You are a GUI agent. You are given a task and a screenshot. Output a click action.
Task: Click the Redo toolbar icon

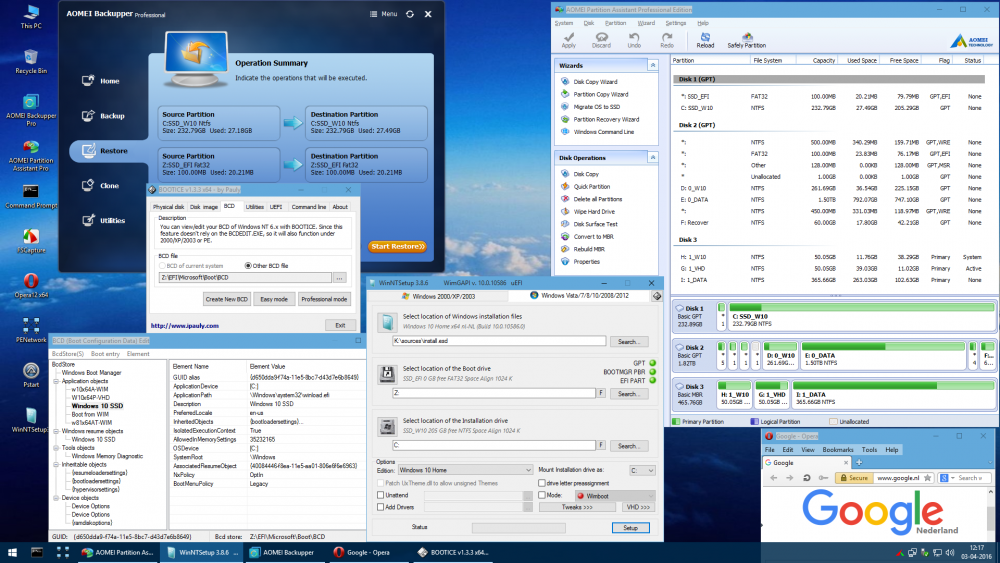point(666,40)
